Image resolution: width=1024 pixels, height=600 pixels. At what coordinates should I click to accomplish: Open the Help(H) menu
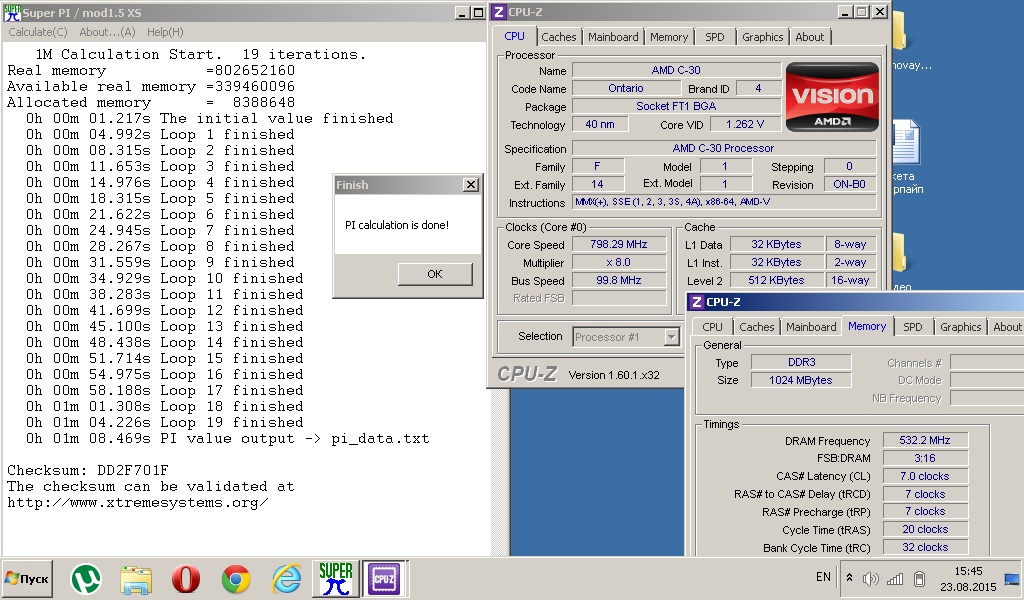click(x=165, y=32)
